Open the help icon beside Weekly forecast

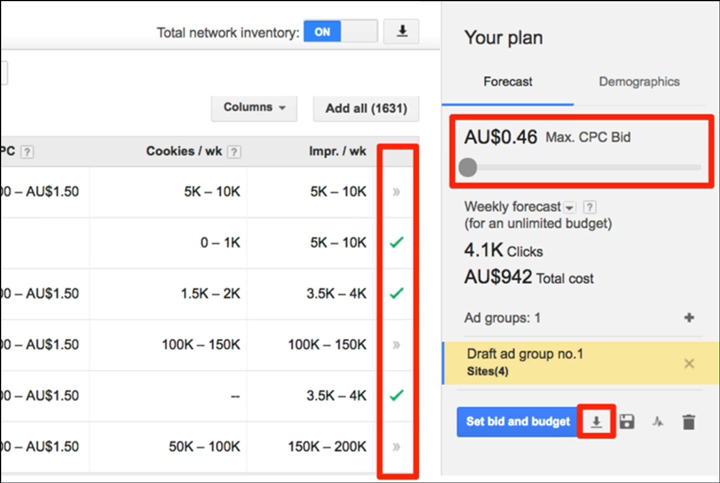(590, 207)
